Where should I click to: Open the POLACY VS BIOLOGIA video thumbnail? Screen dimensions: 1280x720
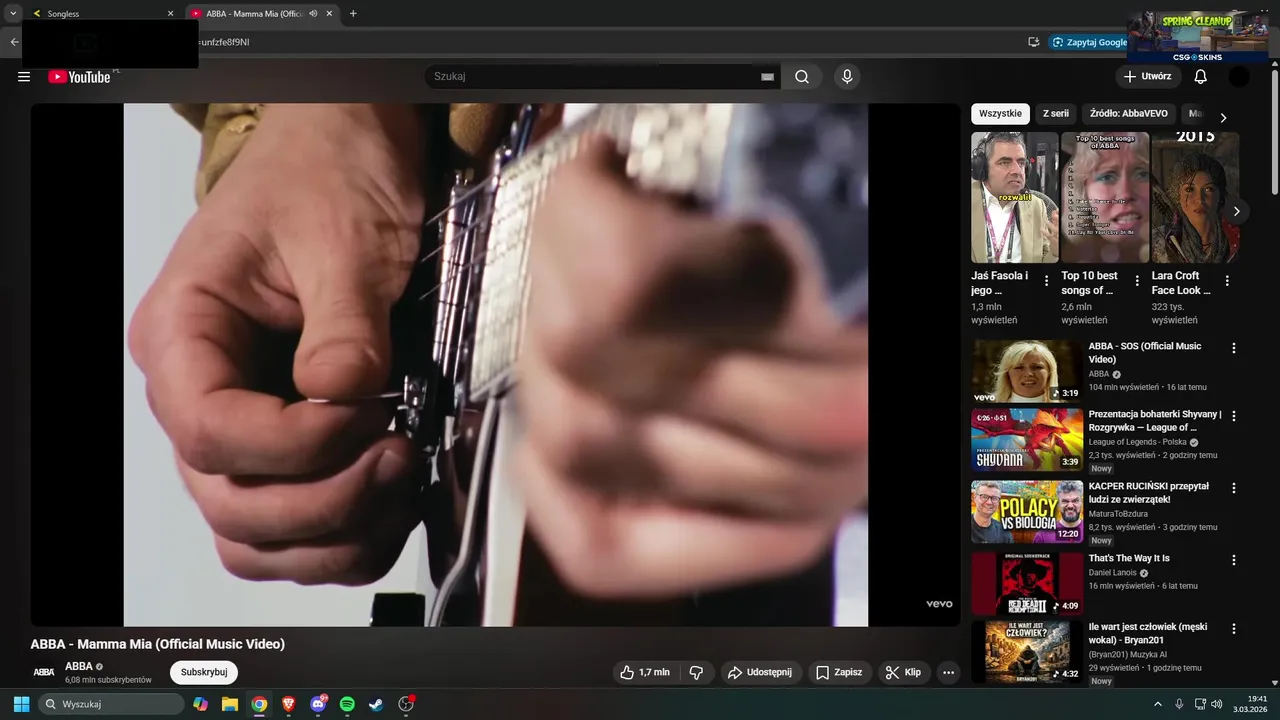(x=1027, y=512)
